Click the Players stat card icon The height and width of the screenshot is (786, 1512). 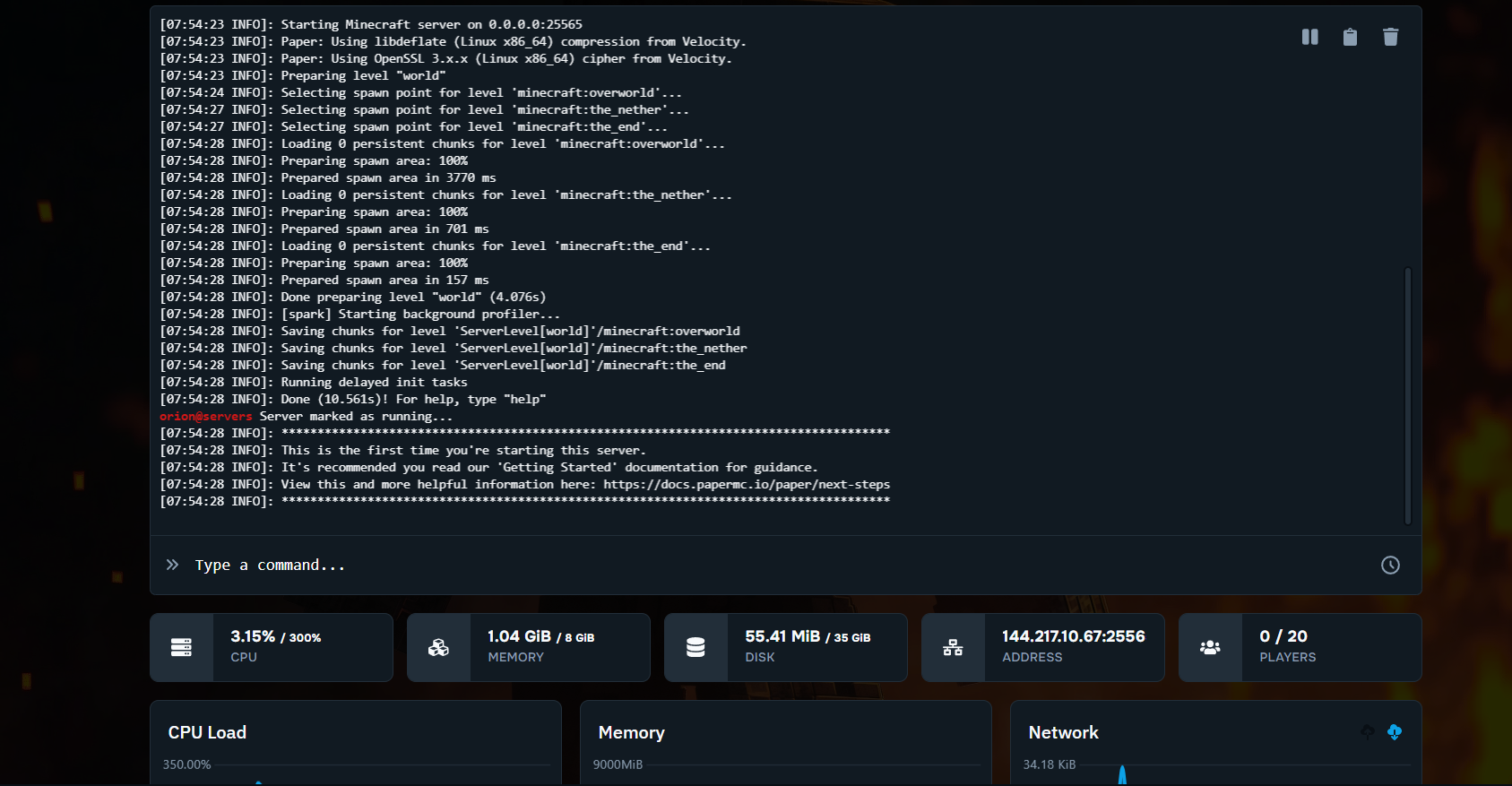point(1210,647)
